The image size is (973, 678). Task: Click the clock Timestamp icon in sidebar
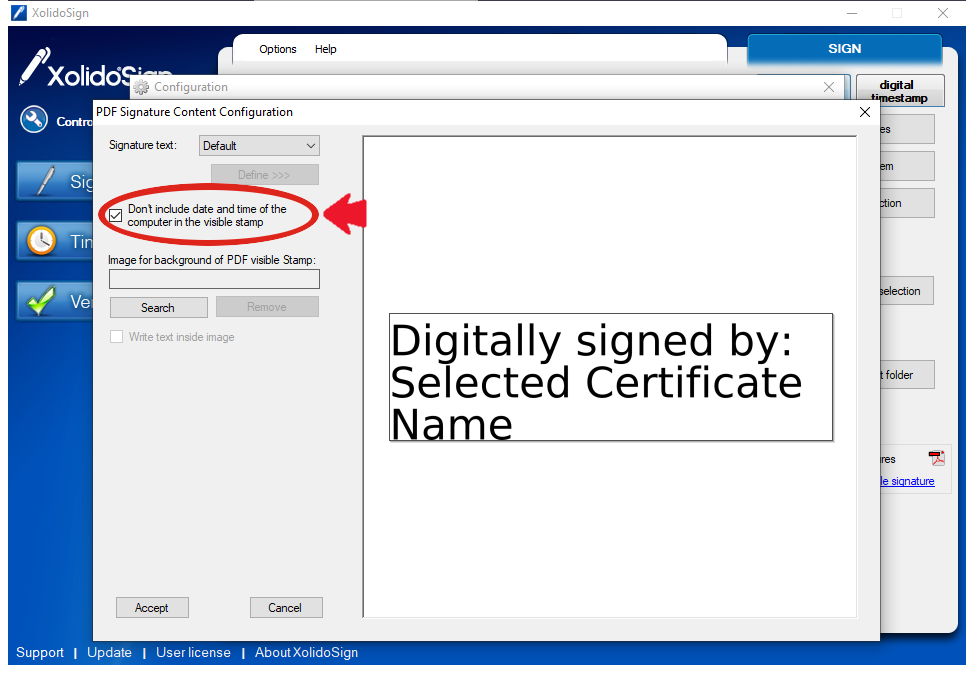tap(42, 241)
